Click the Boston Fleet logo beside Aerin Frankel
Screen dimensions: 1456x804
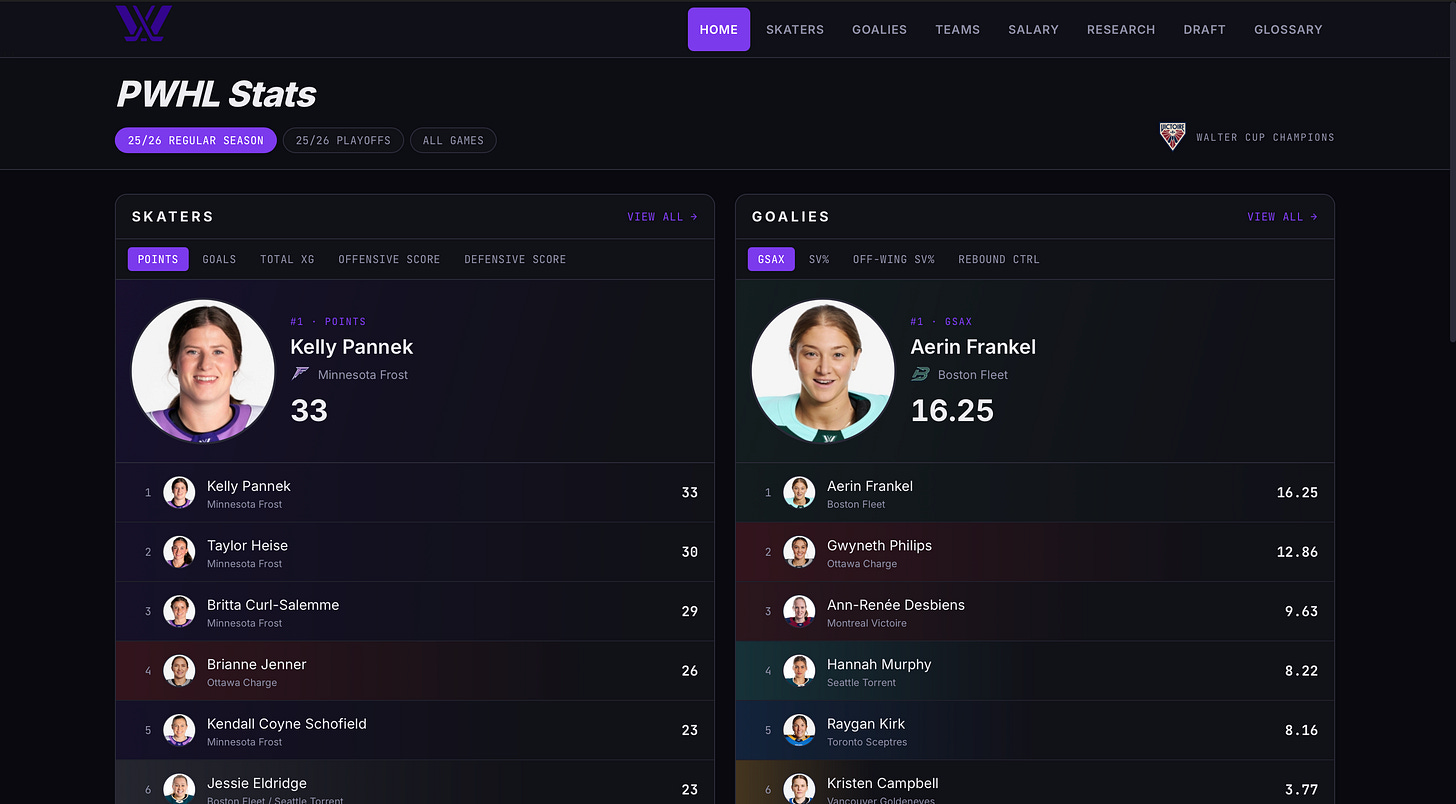point(921,374)
